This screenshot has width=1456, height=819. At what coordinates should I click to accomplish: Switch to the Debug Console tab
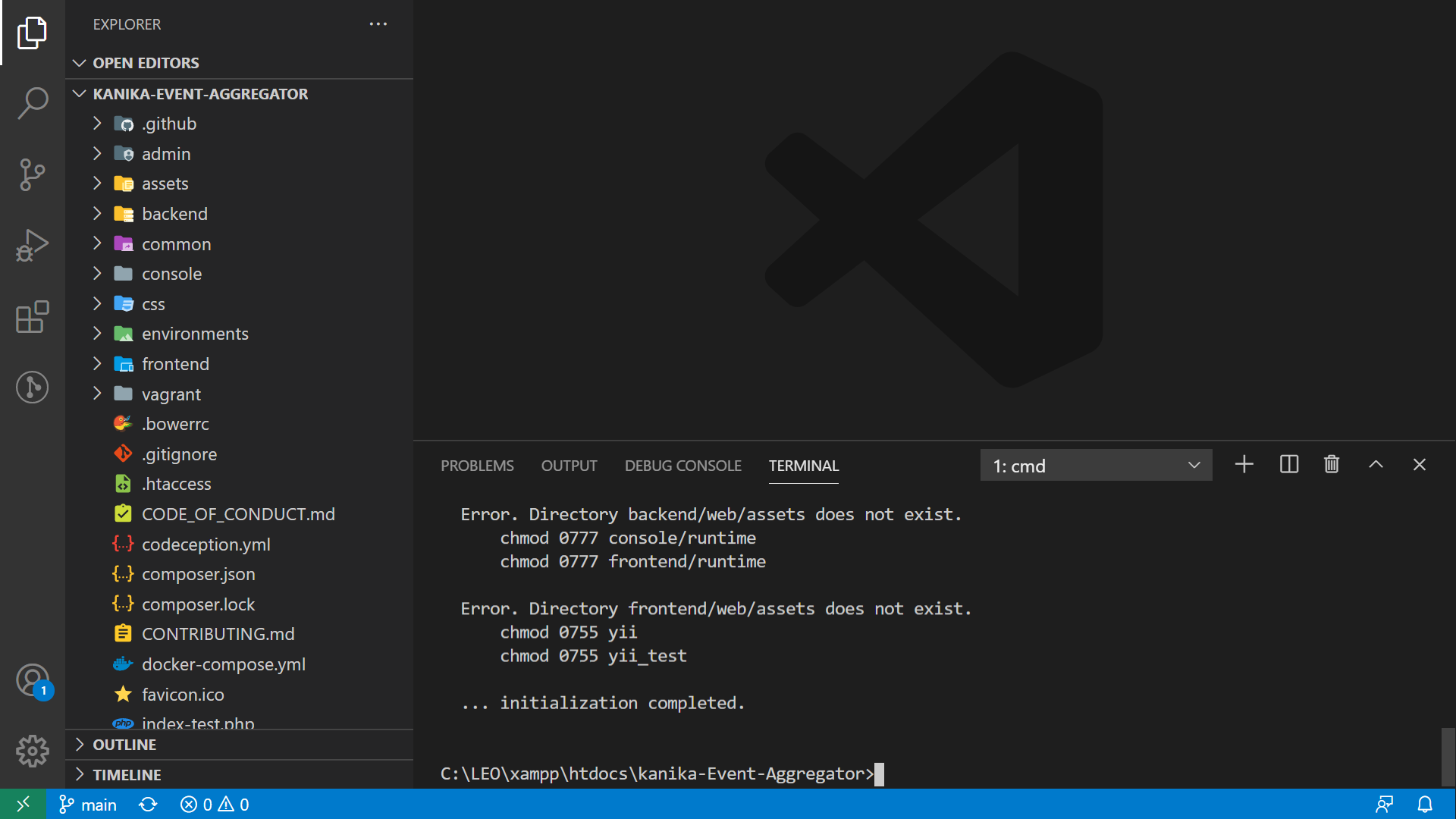682,466
